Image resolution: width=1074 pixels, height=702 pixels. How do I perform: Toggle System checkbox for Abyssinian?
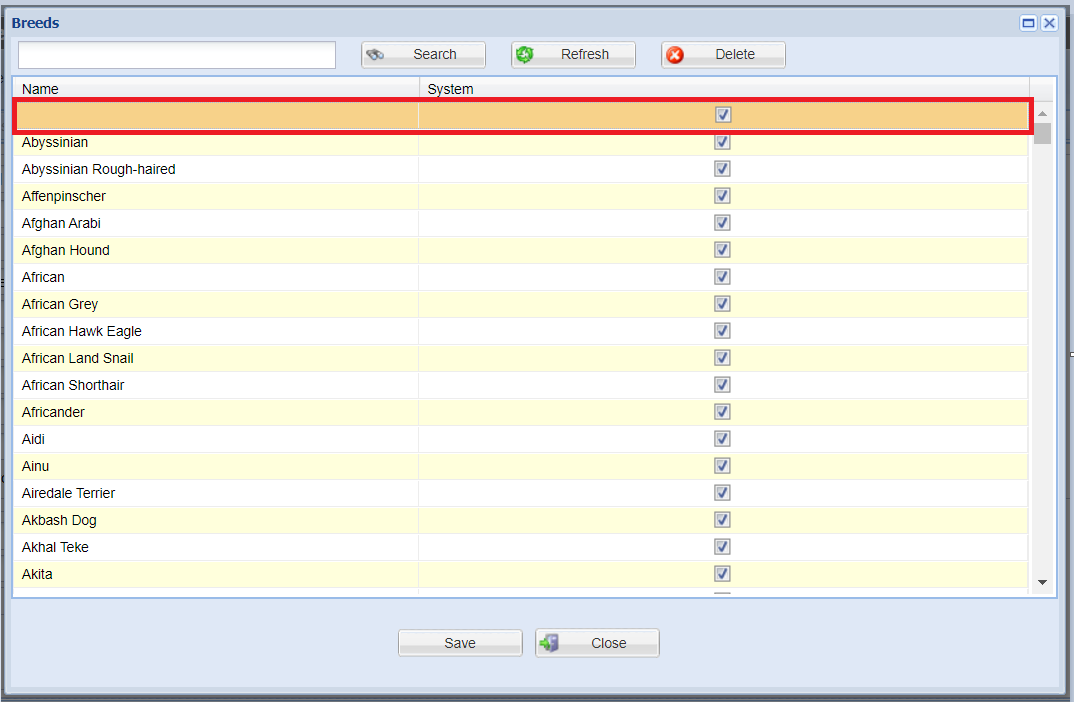(x=722, y=142)
